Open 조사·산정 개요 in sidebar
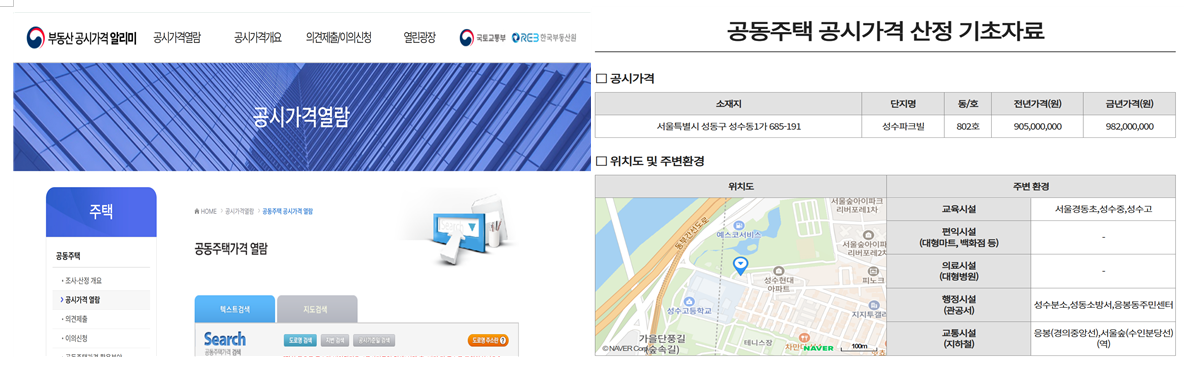 pyautogui.click(x=82, y=280)
